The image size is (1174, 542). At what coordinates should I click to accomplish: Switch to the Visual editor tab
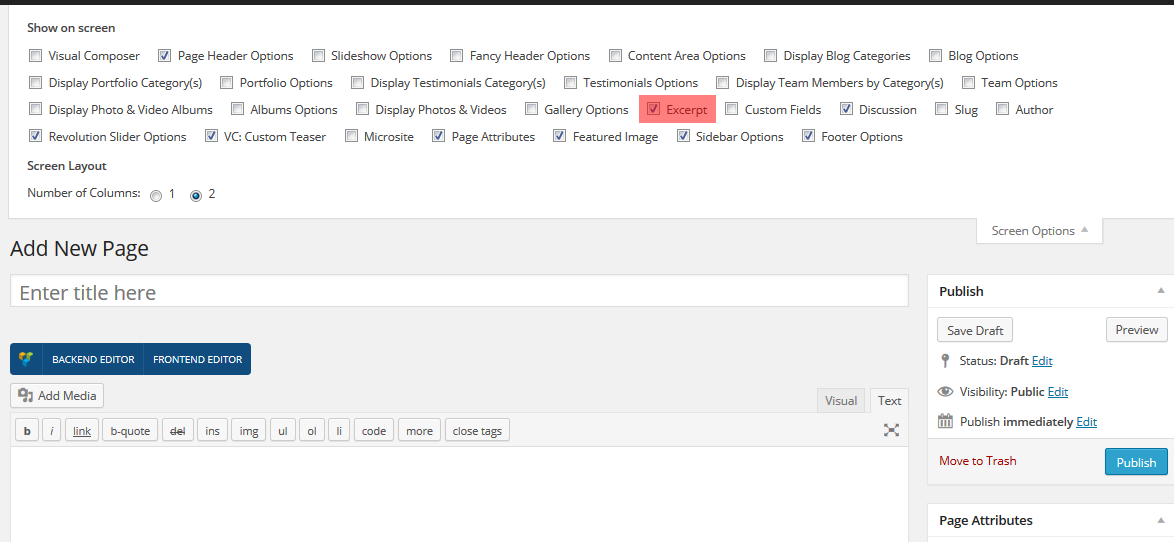(840, 401)
